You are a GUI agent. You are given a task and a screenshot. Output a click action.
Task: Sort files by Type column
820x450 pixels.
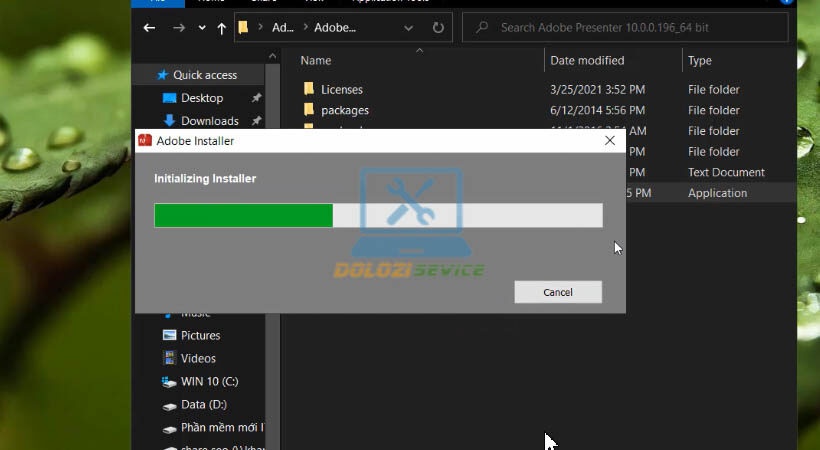click(700, 61)
